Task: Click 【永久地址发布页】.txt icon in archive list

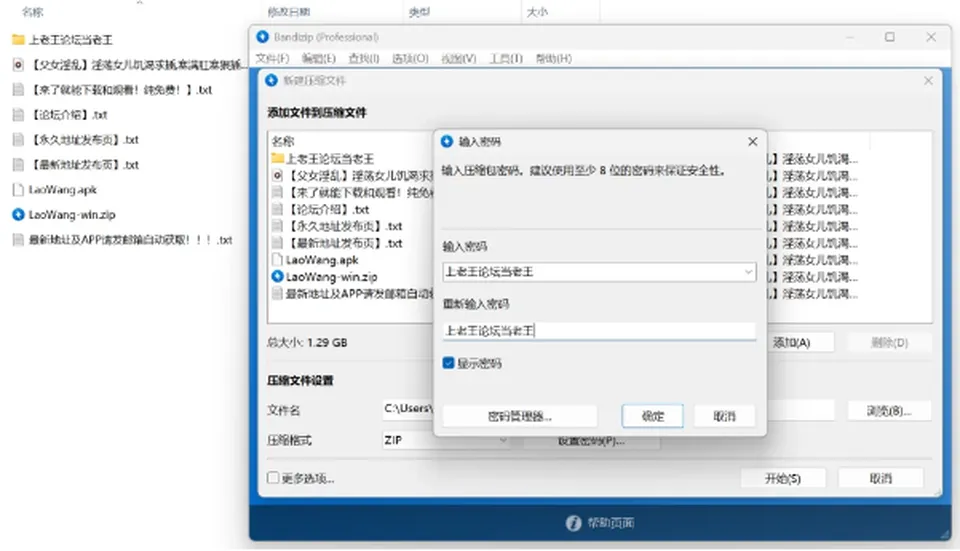Action: coord(277,226)
